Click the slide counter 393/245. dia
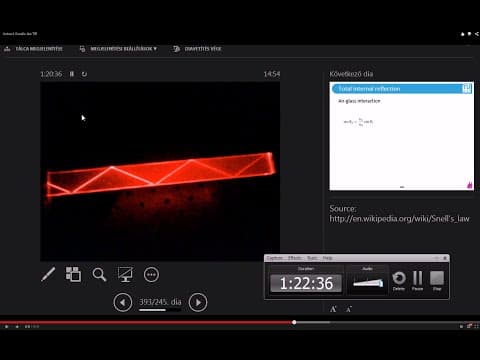 pos(160,302)
